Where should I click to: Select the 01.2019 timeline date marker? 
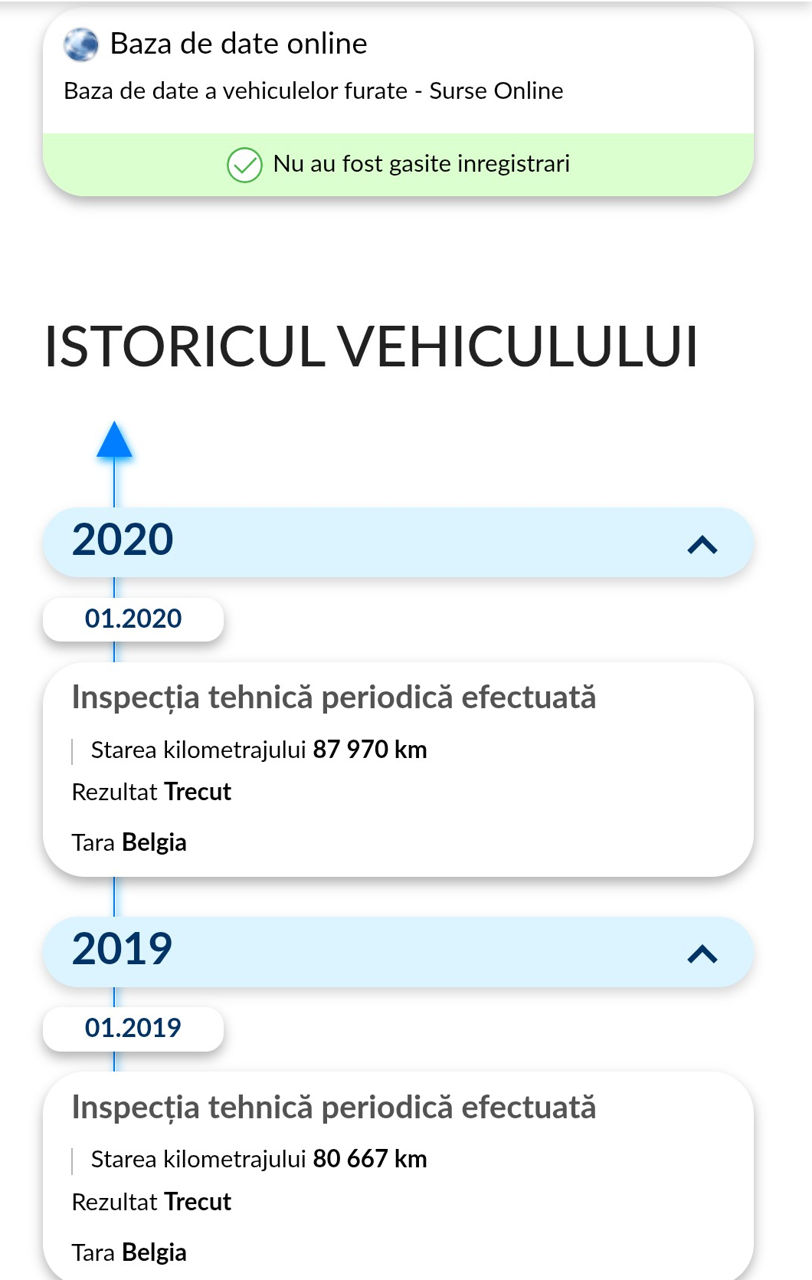tap(133, 1028)
